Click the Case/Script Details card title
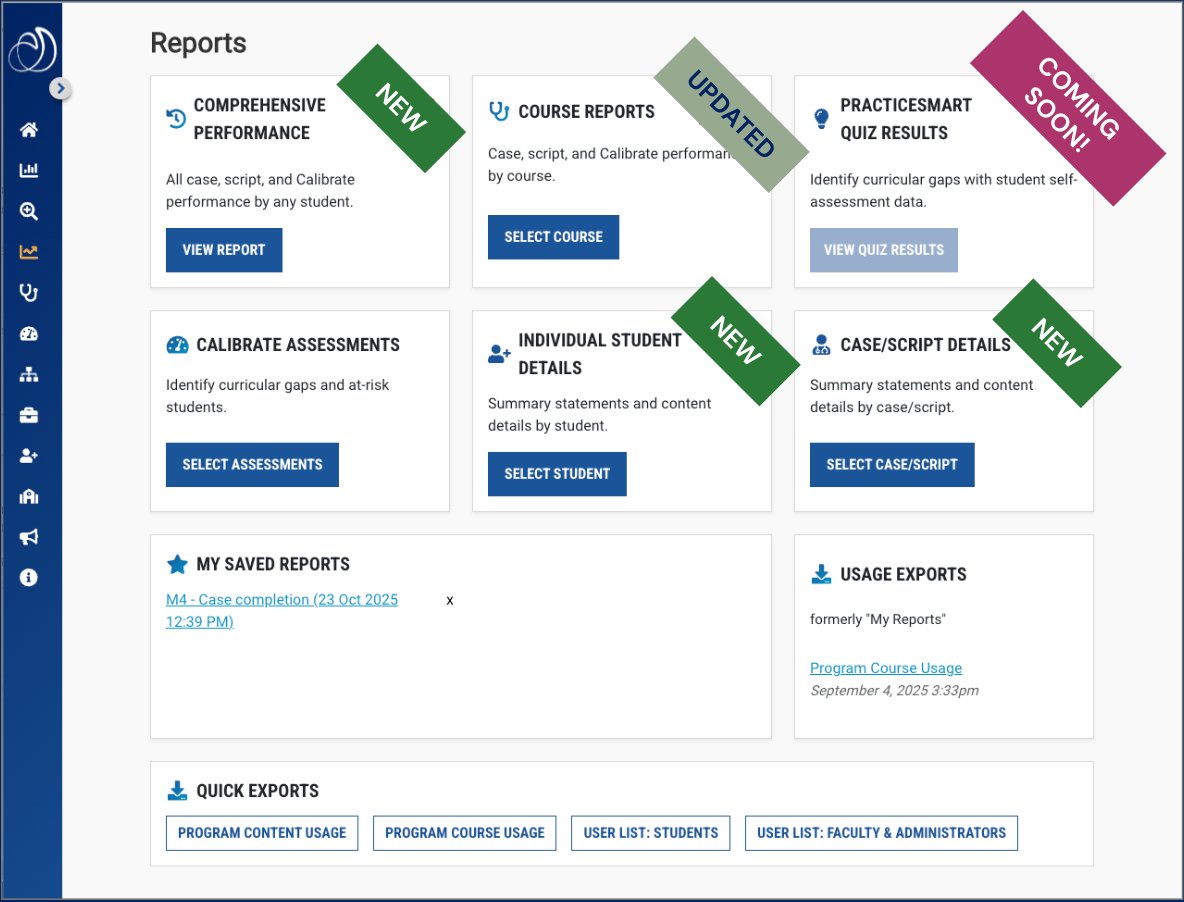 (x=926, y=345)
